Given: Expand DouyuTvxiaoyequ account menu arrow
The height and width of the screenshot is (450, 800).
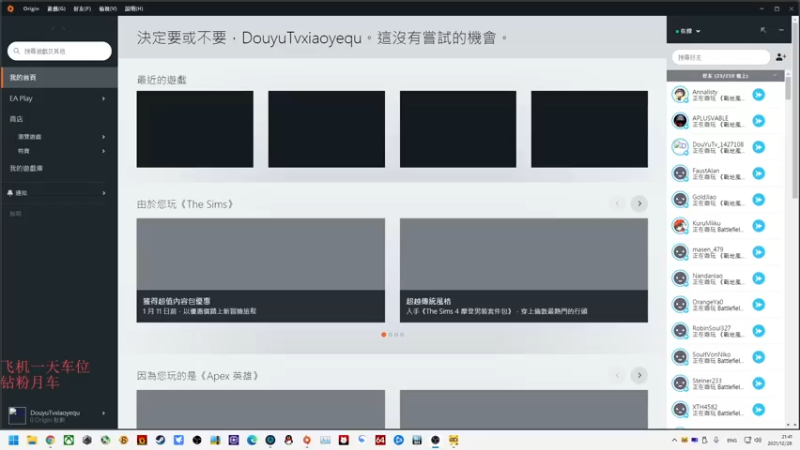Looking at the screenshot, I should (104, 413).
